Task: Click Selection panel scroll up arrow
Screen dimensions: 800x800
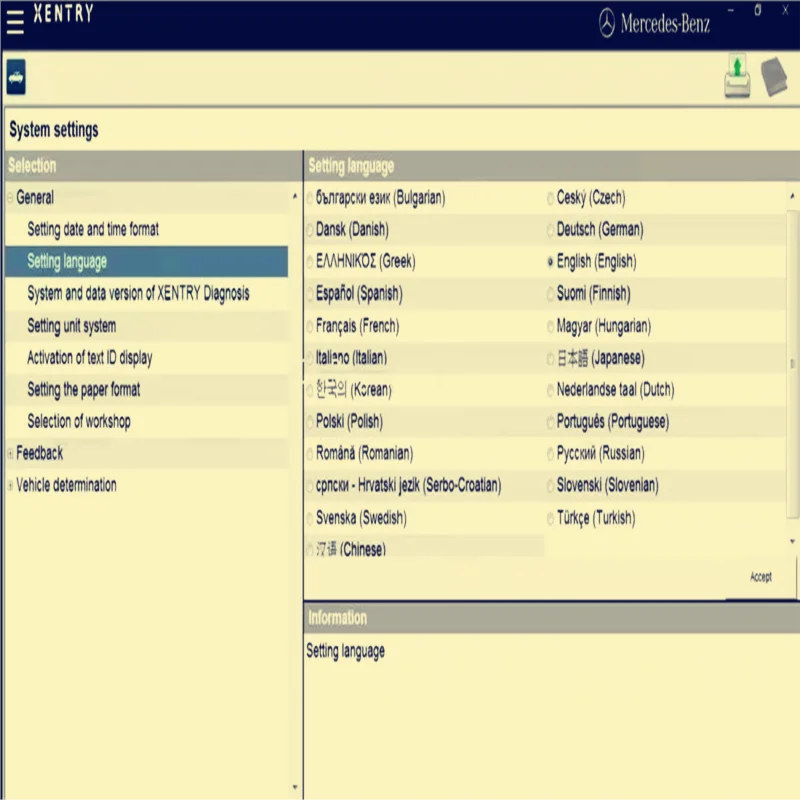Action: tap(295, 196)
